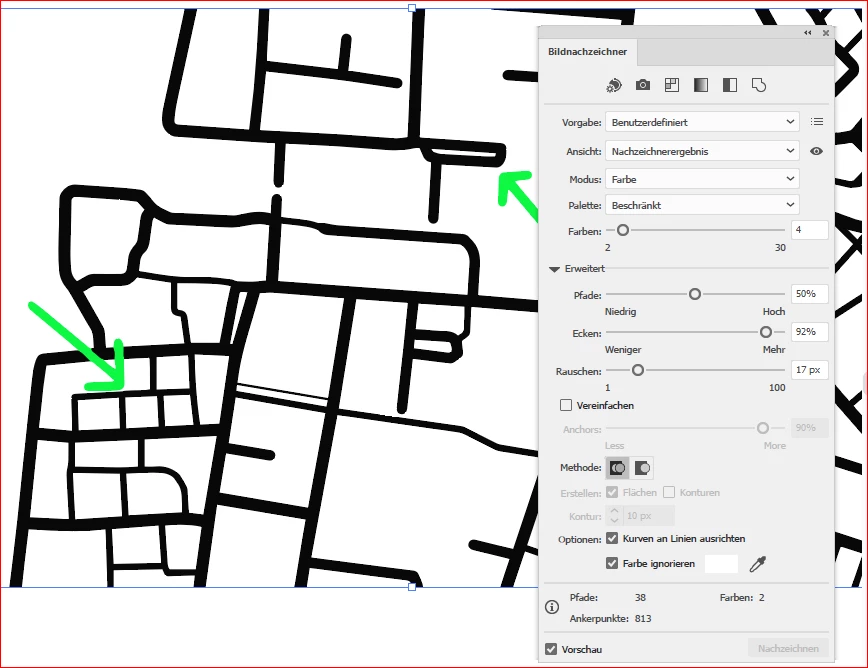Screen dimensions: 868x668
Task: Open the preset management list menu
Action: coord(817,122)
